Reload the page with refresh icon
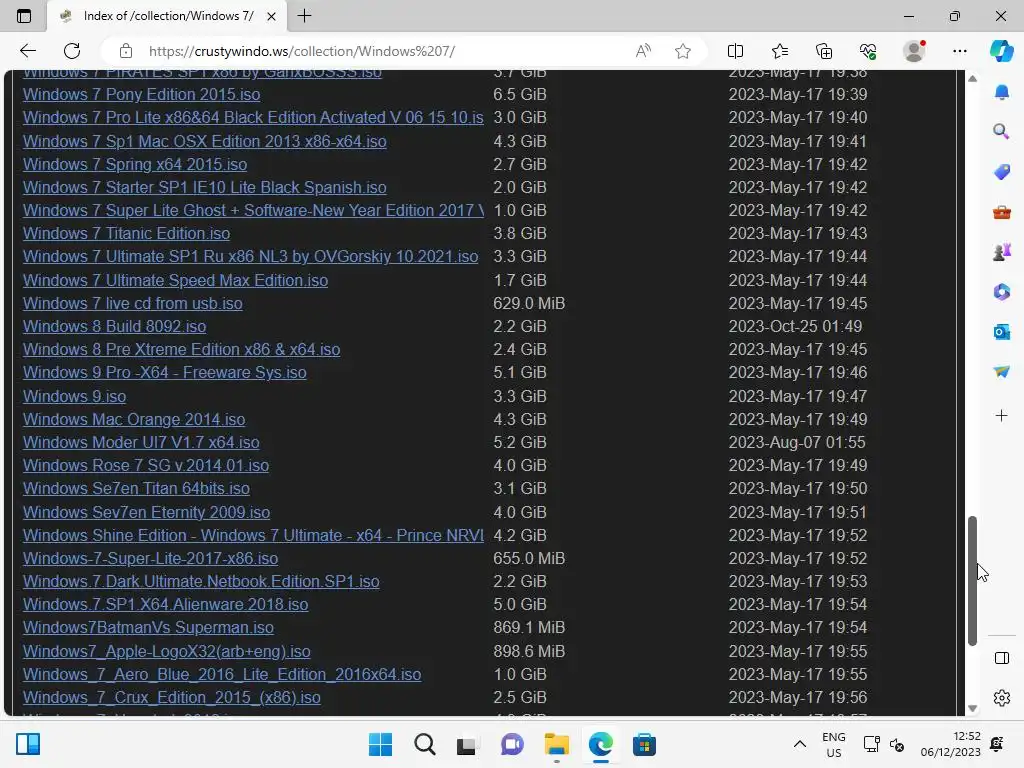 point(72,51)
